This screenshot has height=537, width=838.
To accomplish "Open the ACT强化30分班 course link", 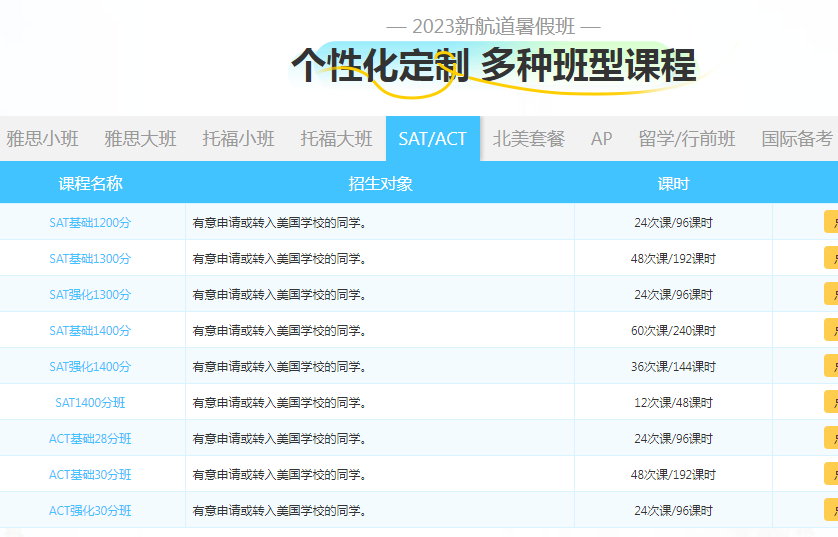I will click(x=90, y=510).
